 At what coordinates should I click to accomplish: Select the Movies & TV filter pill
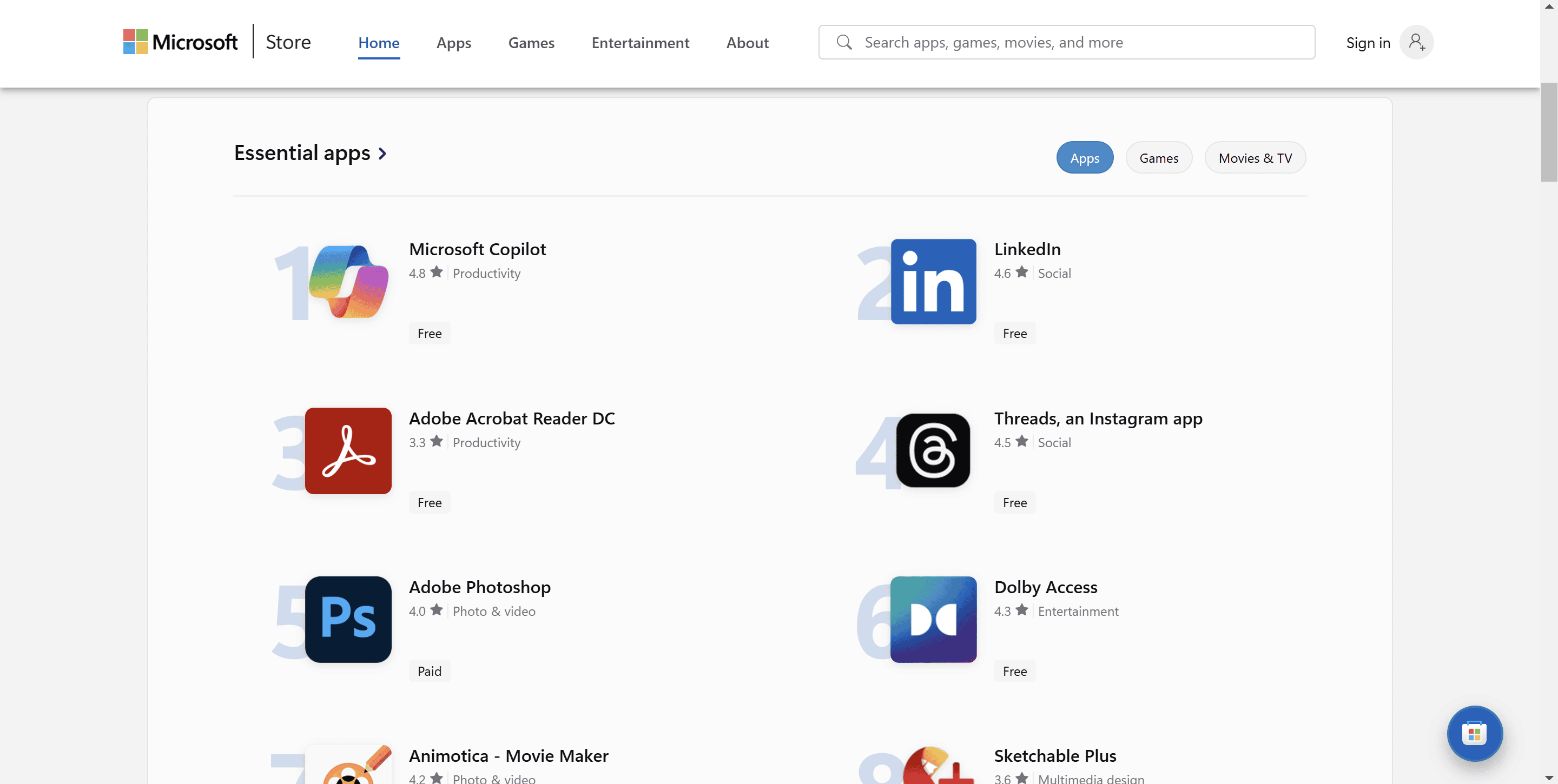pos(1255,158)
